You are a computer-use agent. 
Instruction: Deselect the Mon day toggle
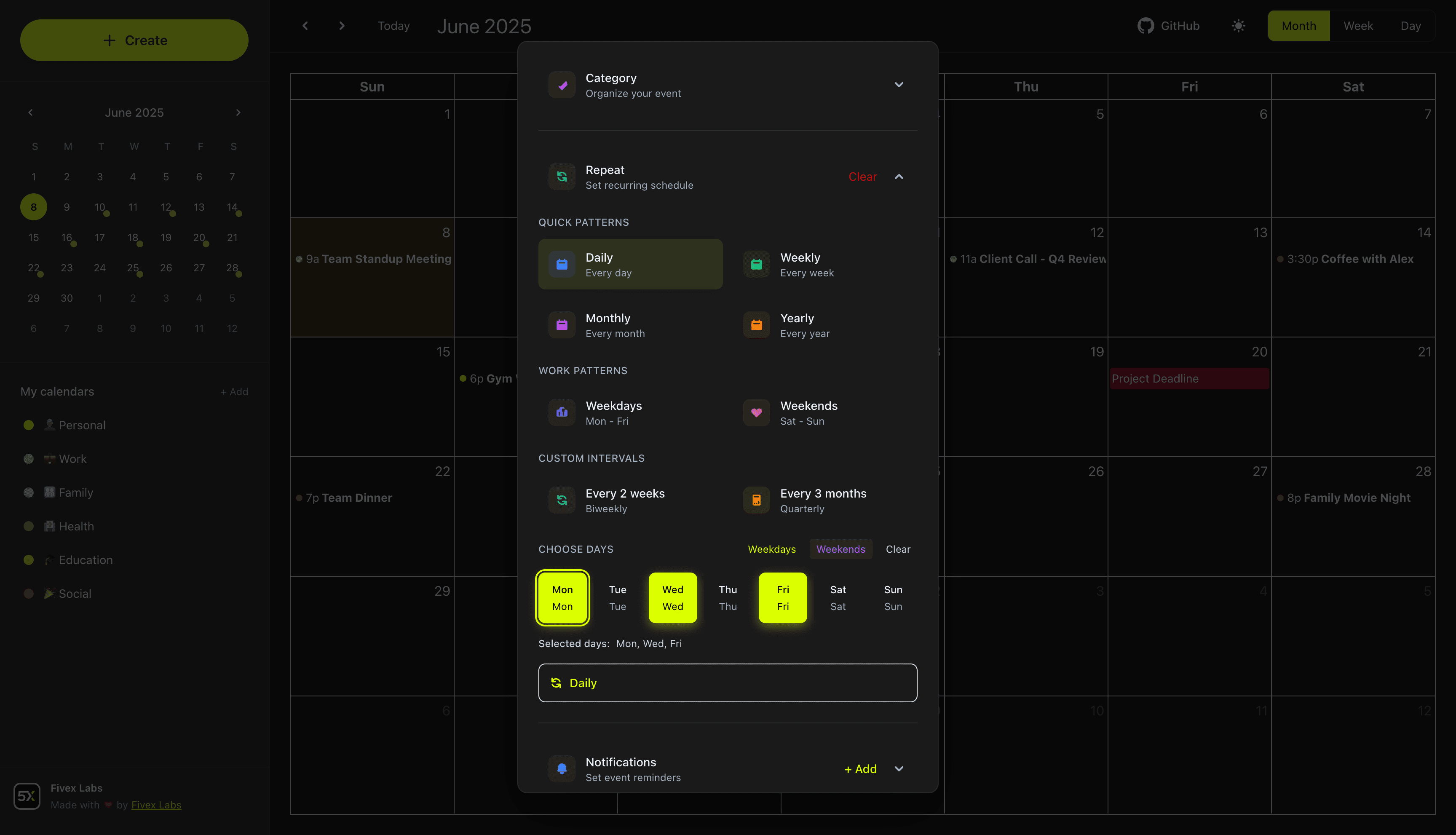coord(562,597)
